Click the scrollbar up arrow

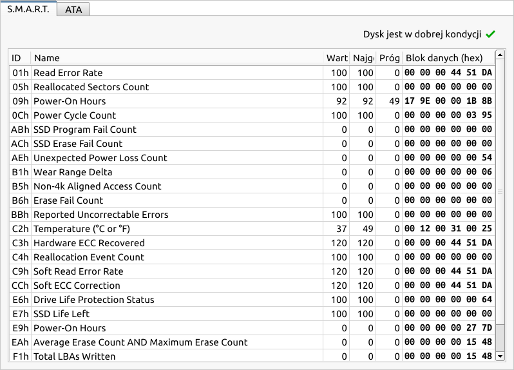pyautogui.click(x=500, y=54)
